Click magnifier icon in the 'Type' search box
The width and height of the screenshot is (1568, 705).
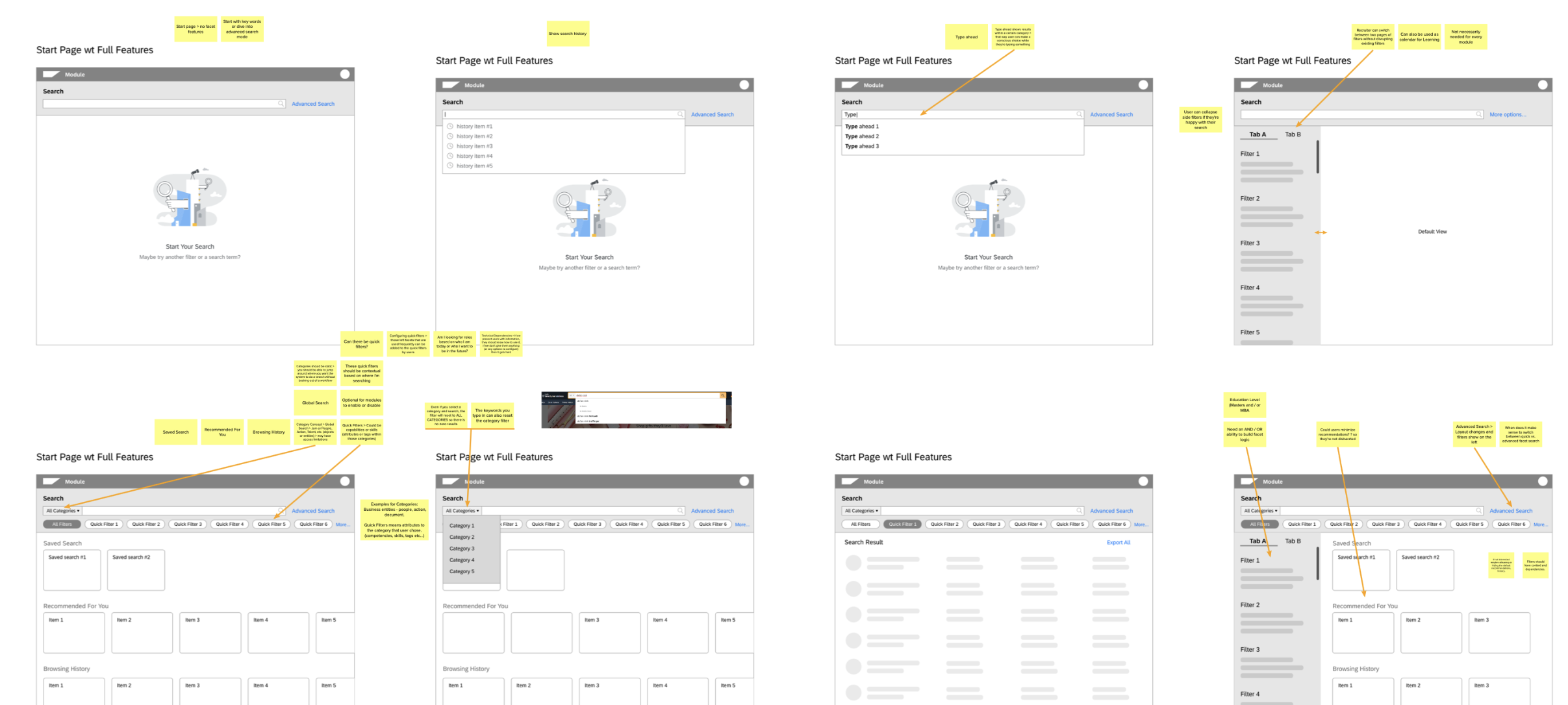coord(1079,114)
